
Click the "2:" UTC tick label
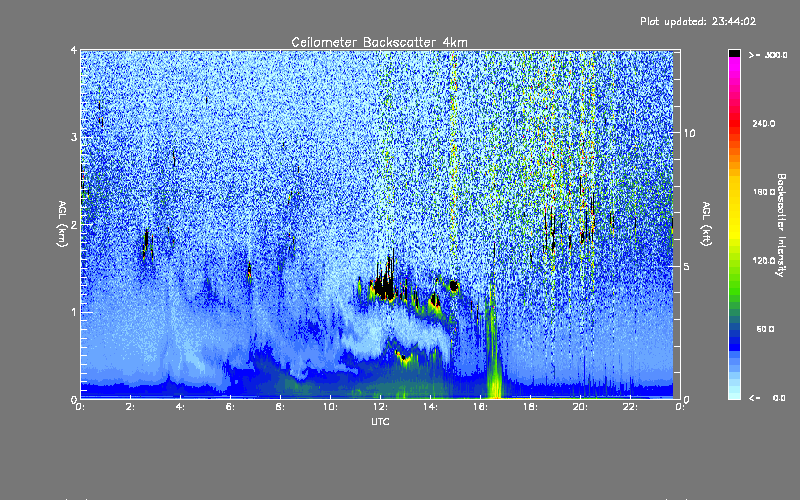[131, 407]
